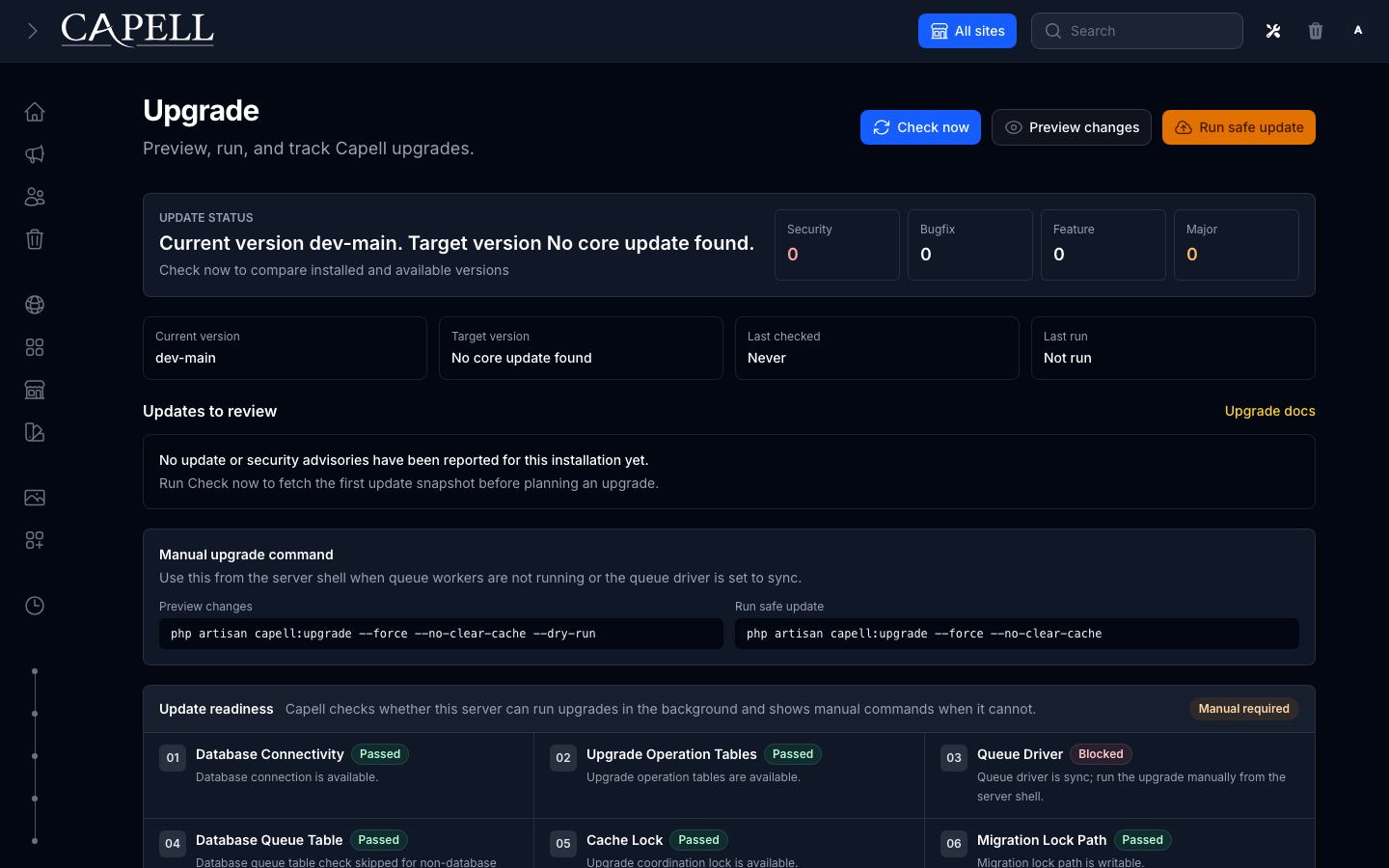The image size is (1389, 868).
Task: Click the All sites button
Action: 967,31
